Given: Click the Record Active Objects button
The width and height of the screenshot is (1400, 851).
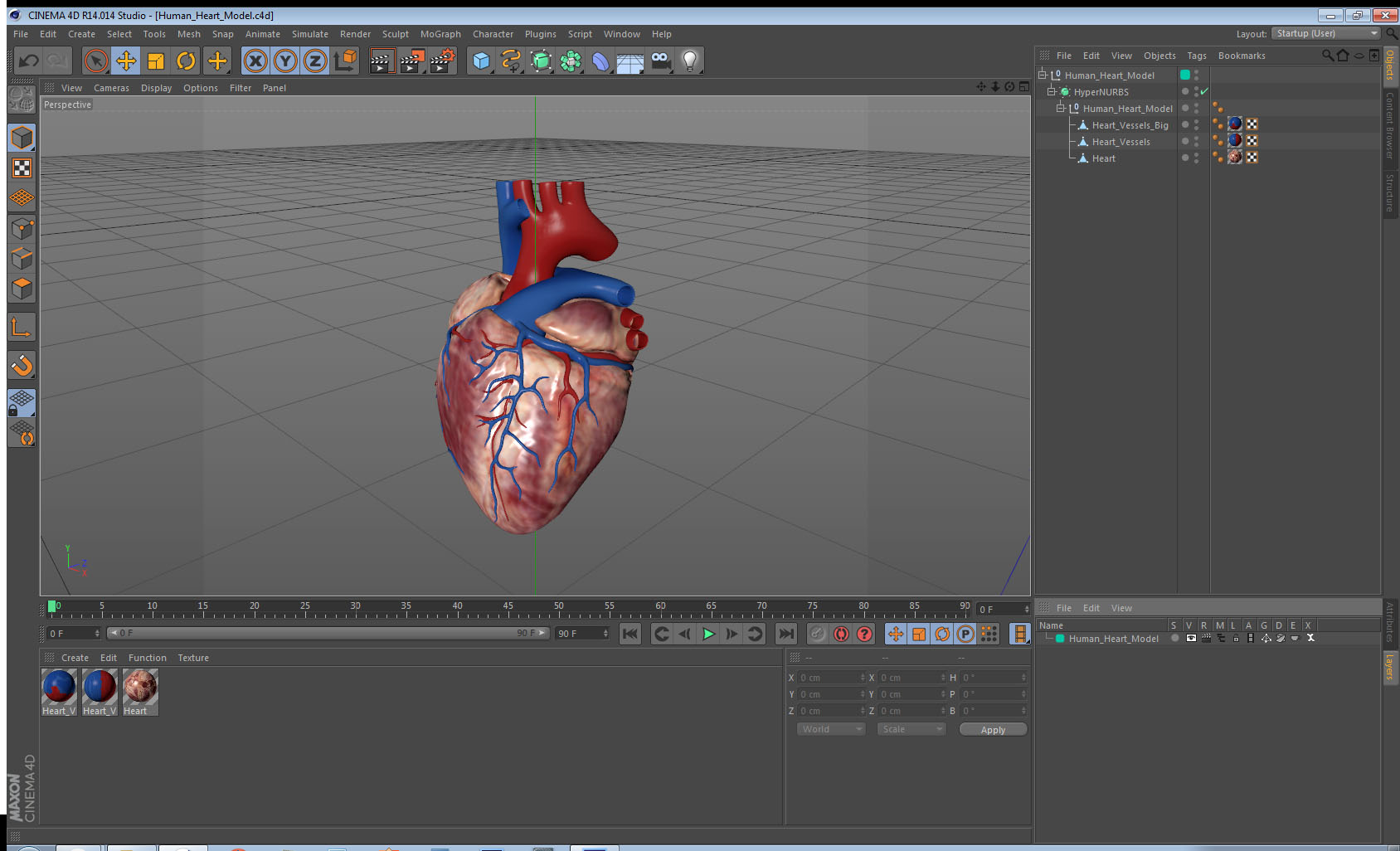Looking at the screenshot, I should [818, 634].
